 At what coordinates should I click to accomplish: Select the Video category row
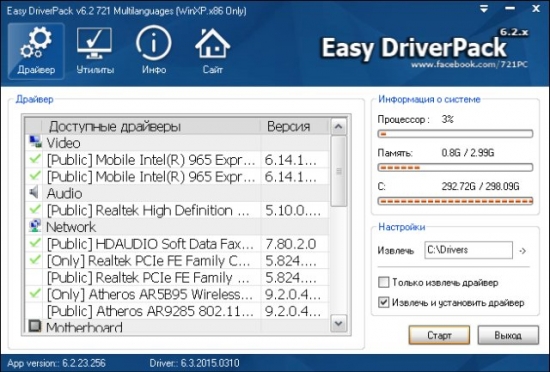pyautogui.click(x=177, y=143)
